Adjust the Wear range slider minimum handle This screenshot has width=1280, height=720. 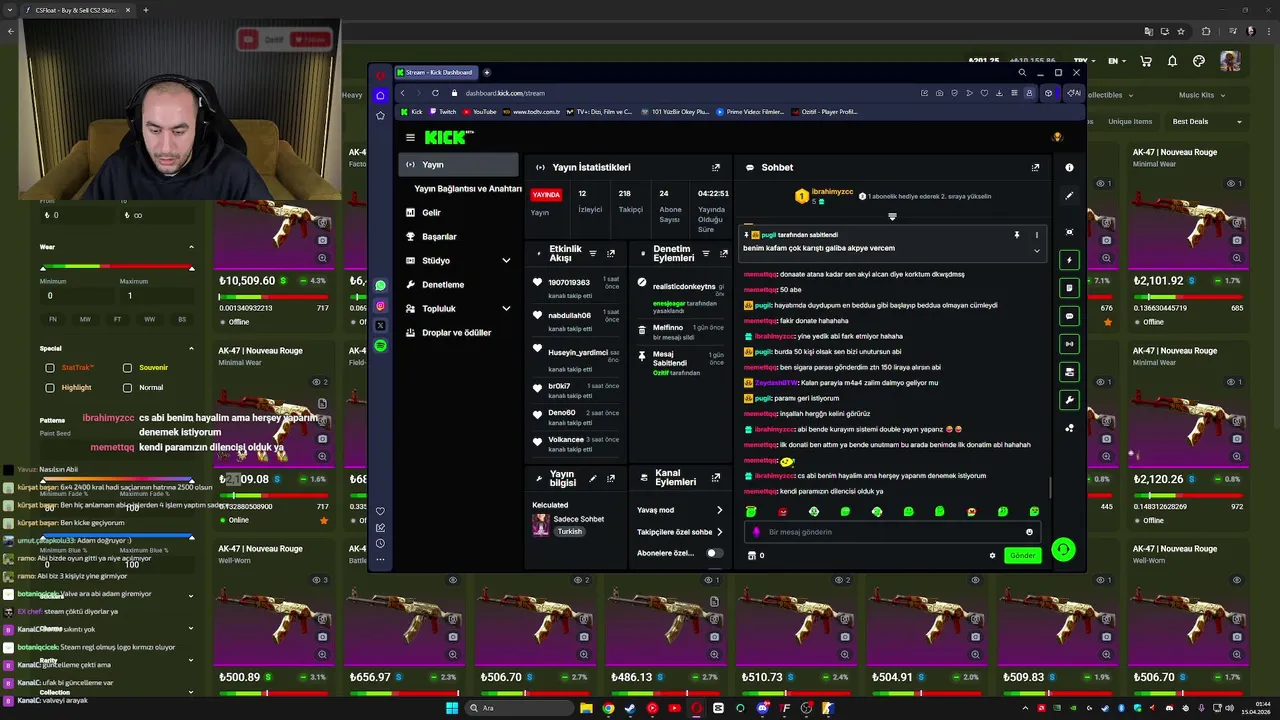coord(43,268)
